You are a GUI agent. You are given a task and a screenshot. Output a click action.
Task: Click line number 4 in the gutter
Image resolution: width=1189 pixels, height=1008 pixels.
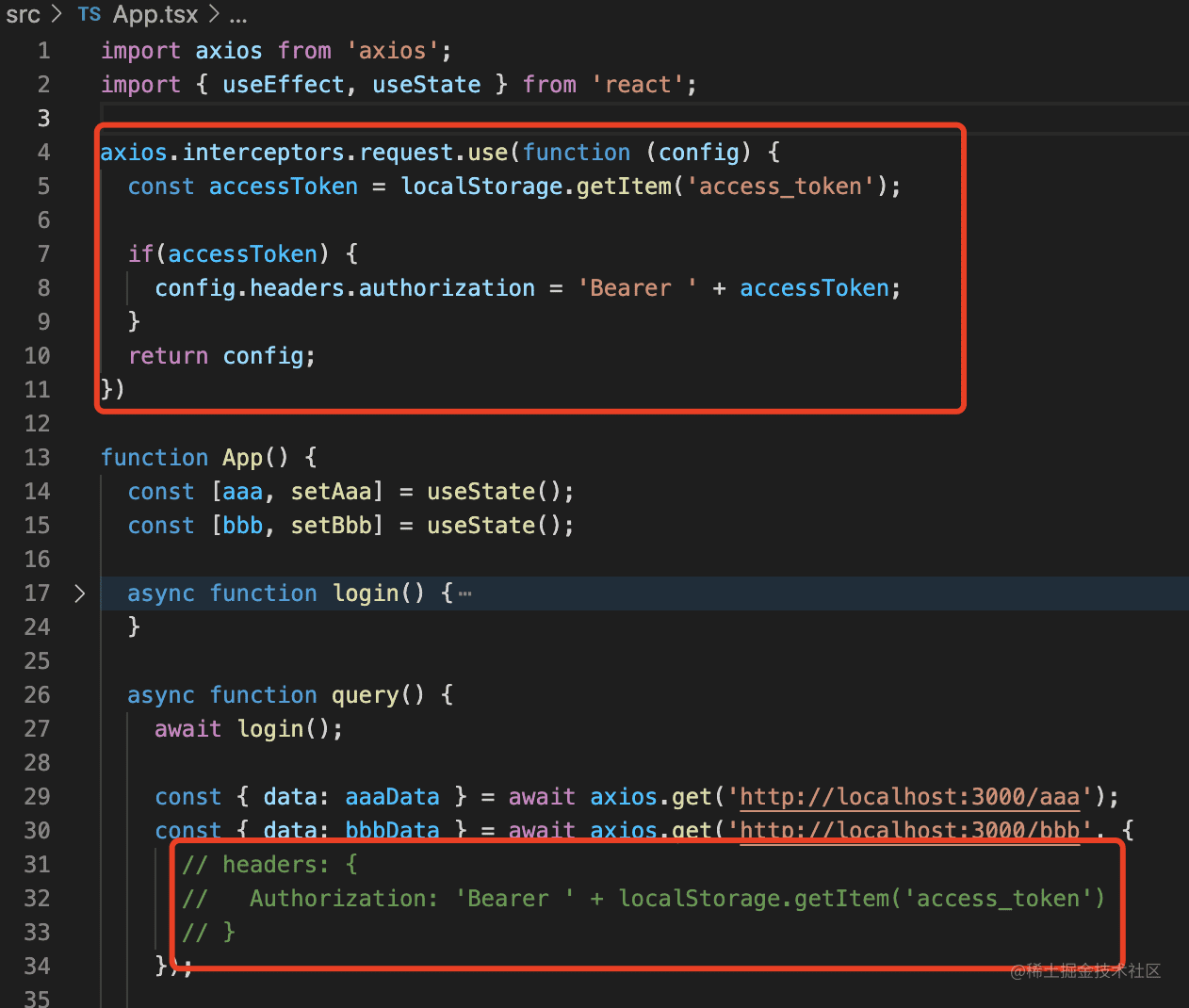[43, 153]
